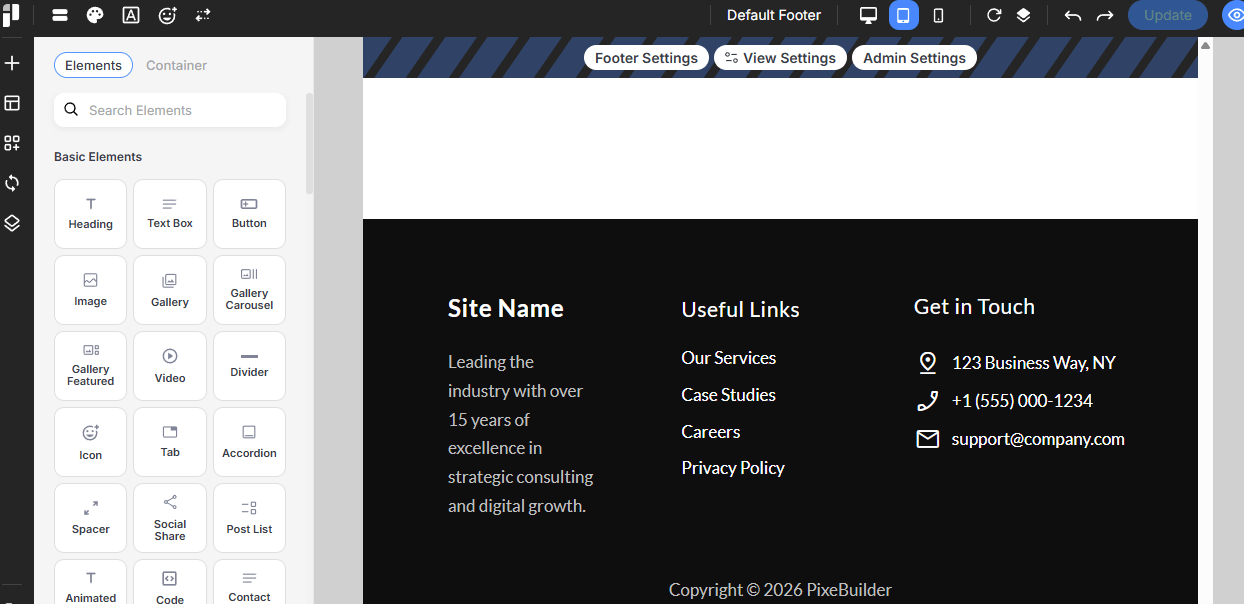The width and height of the screenshot is (1244, 604).
Task: Switch to desktop device preview
Action: pos(868,15)
